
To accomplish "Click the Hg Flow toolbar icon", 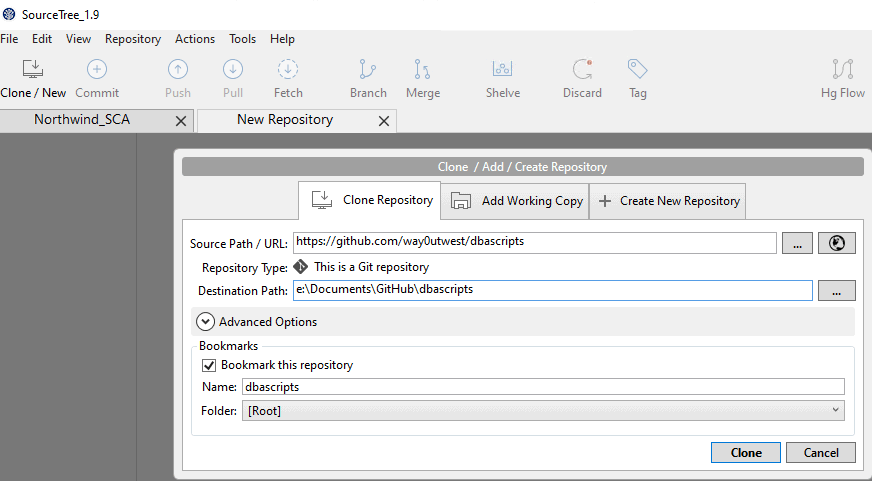I will point(843,70).
